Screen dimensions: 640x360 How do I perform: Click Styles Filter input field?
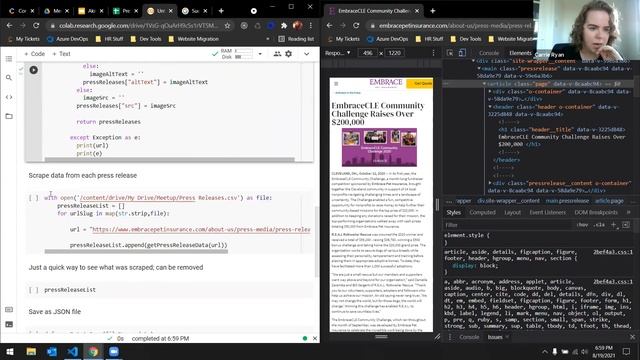(508, 225)
